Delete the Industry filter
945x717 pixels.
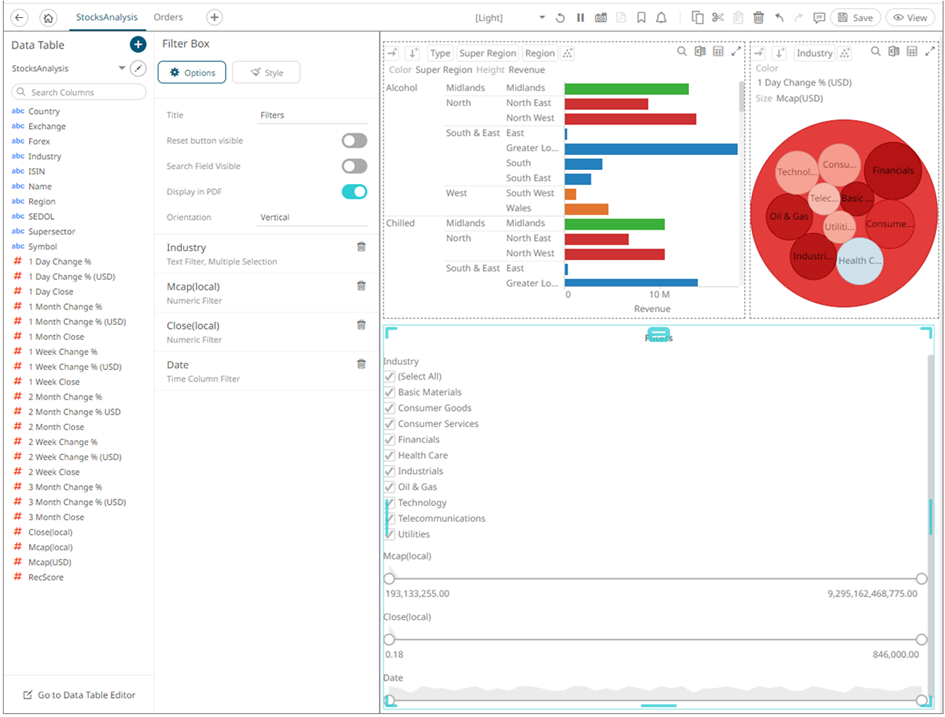pyautogui.click(x=361, y=247)
